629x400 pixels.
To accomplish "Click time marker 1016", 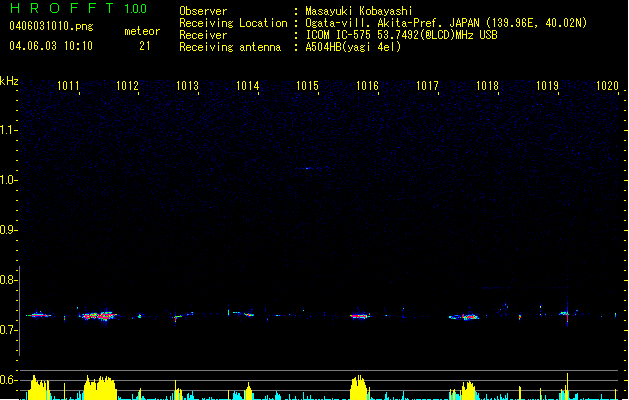I will [367, 86].
